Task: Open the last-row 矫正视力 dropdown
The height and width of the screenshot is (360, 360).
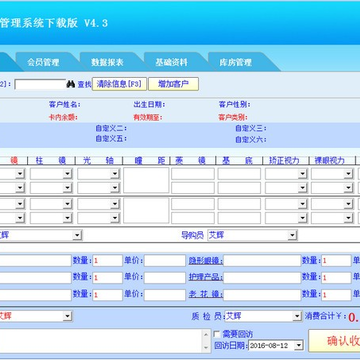Action: (x=303, y=218)
